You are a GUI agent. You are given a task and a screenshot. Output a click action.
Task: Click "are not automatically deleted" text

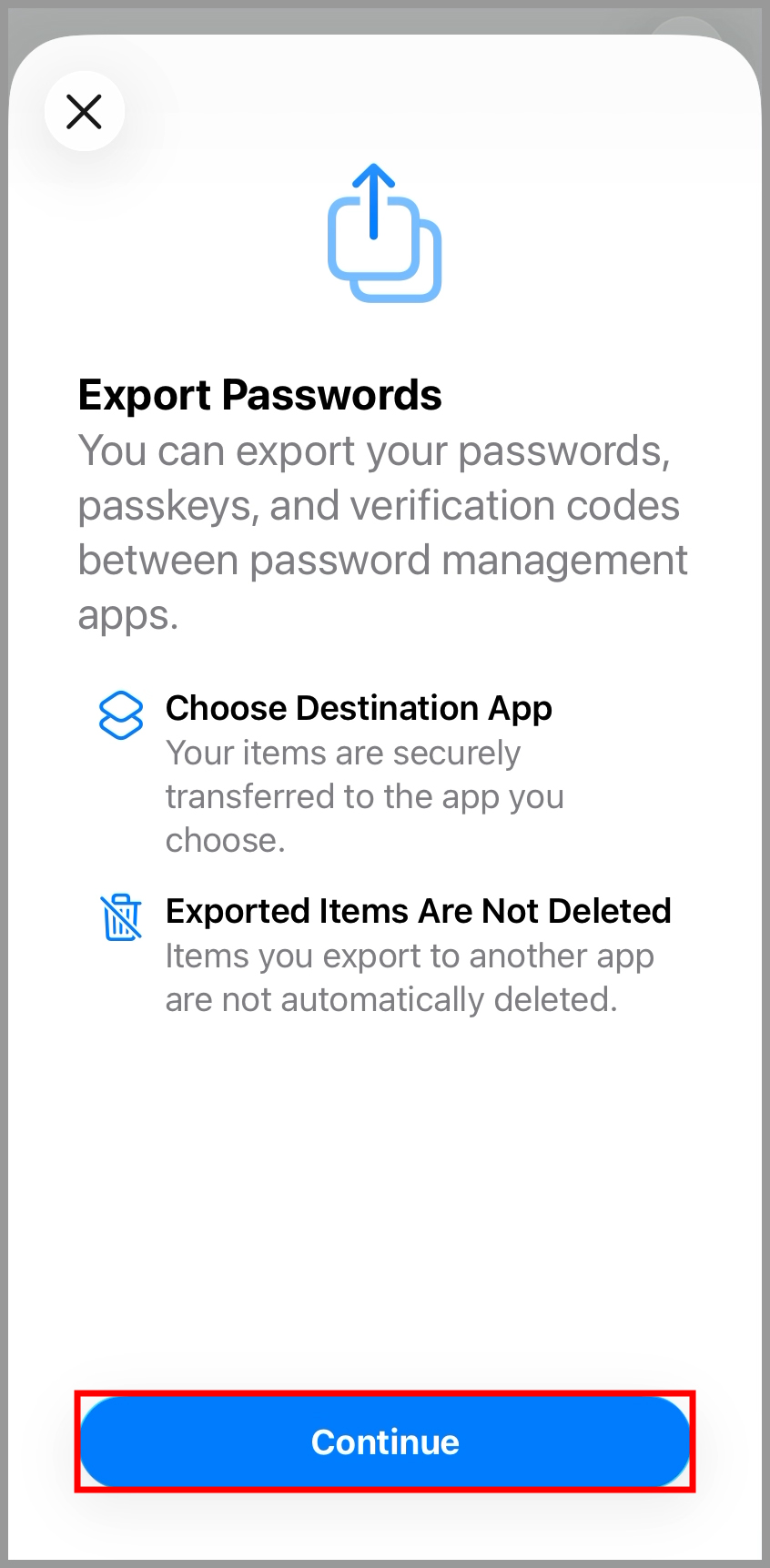click(x=391, y=1000)
